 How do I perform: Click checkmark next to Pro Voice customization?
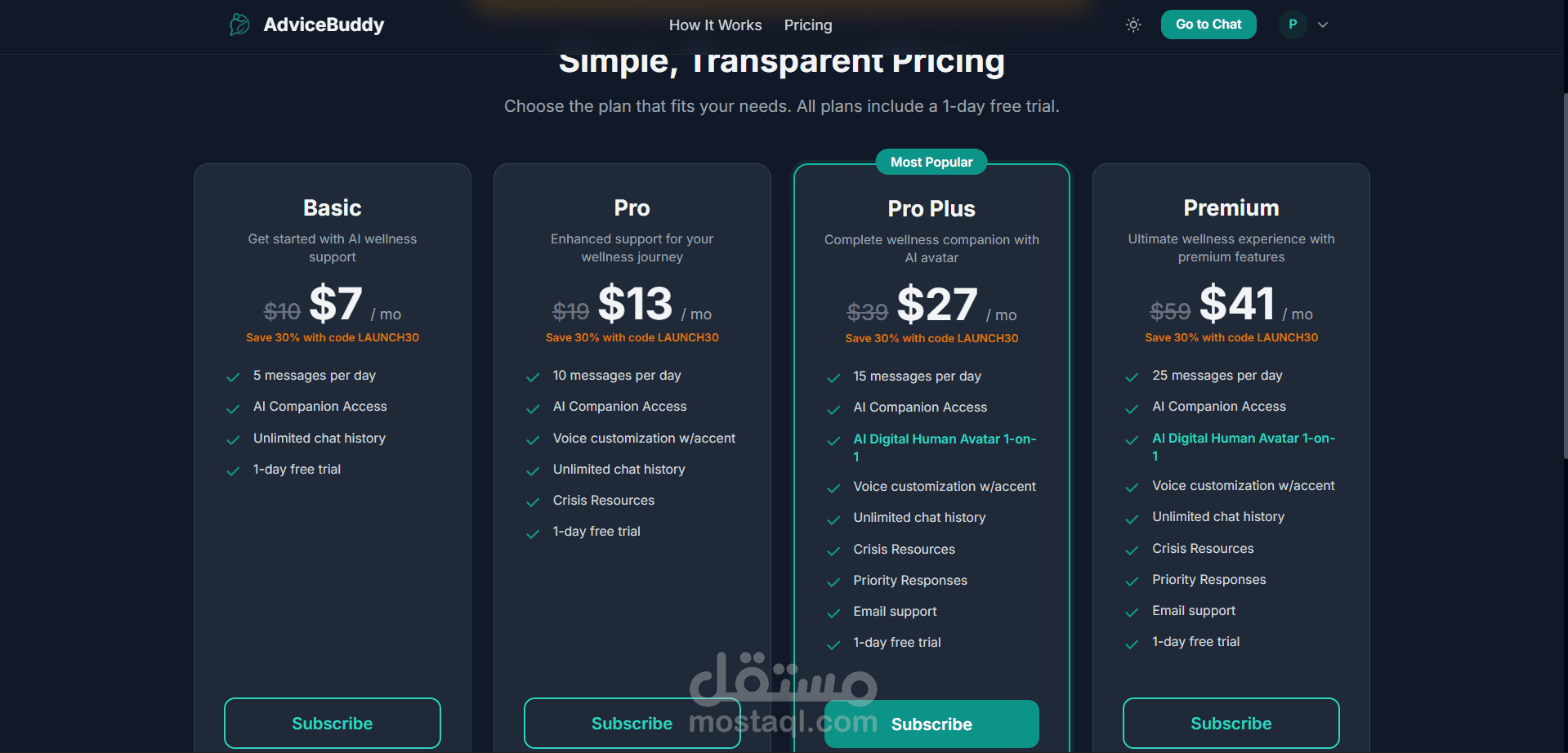pyautogui.click(x=533, y=439)
